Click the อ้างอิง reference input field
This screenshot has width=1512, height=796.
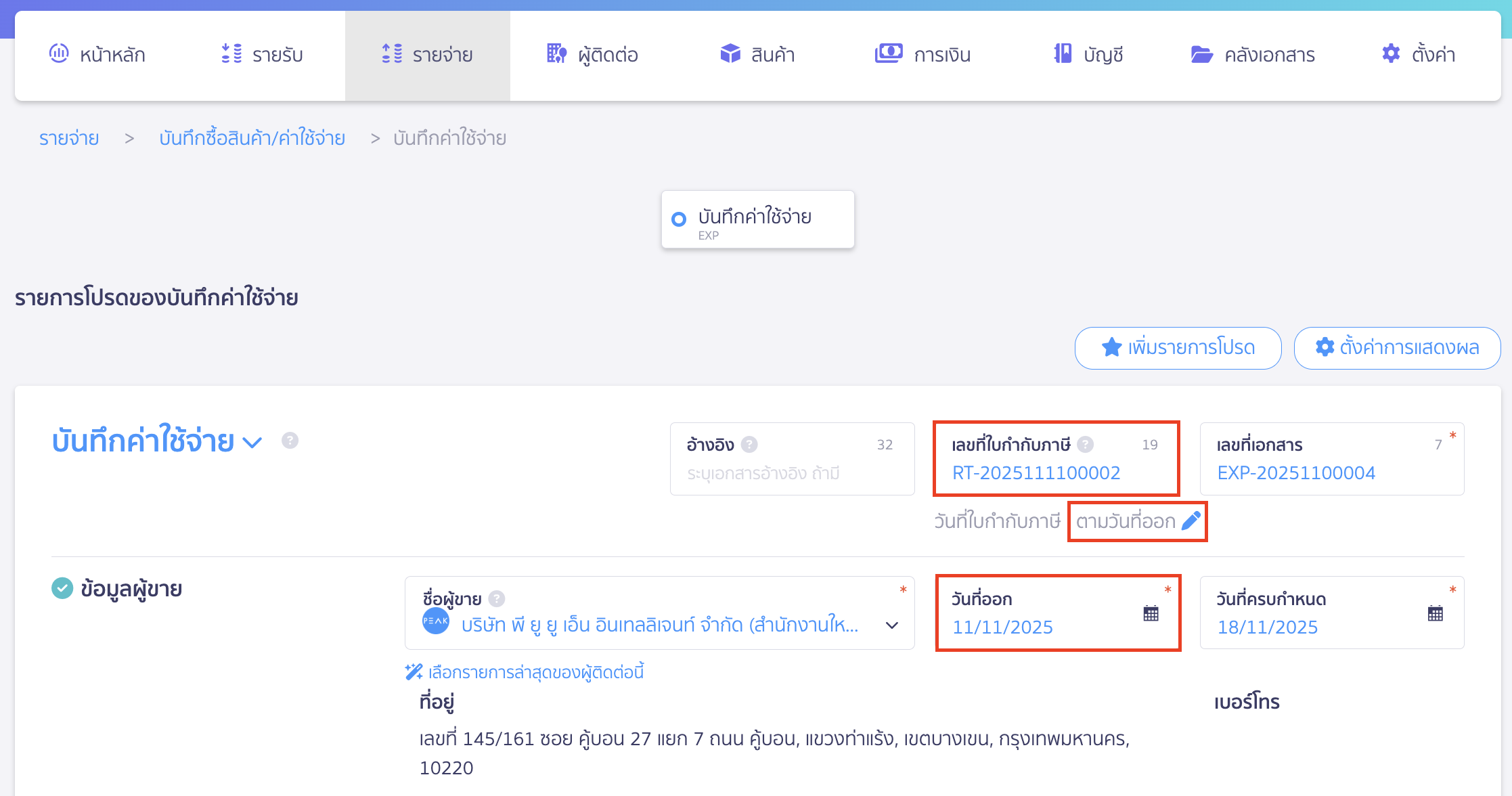point(791,472)
